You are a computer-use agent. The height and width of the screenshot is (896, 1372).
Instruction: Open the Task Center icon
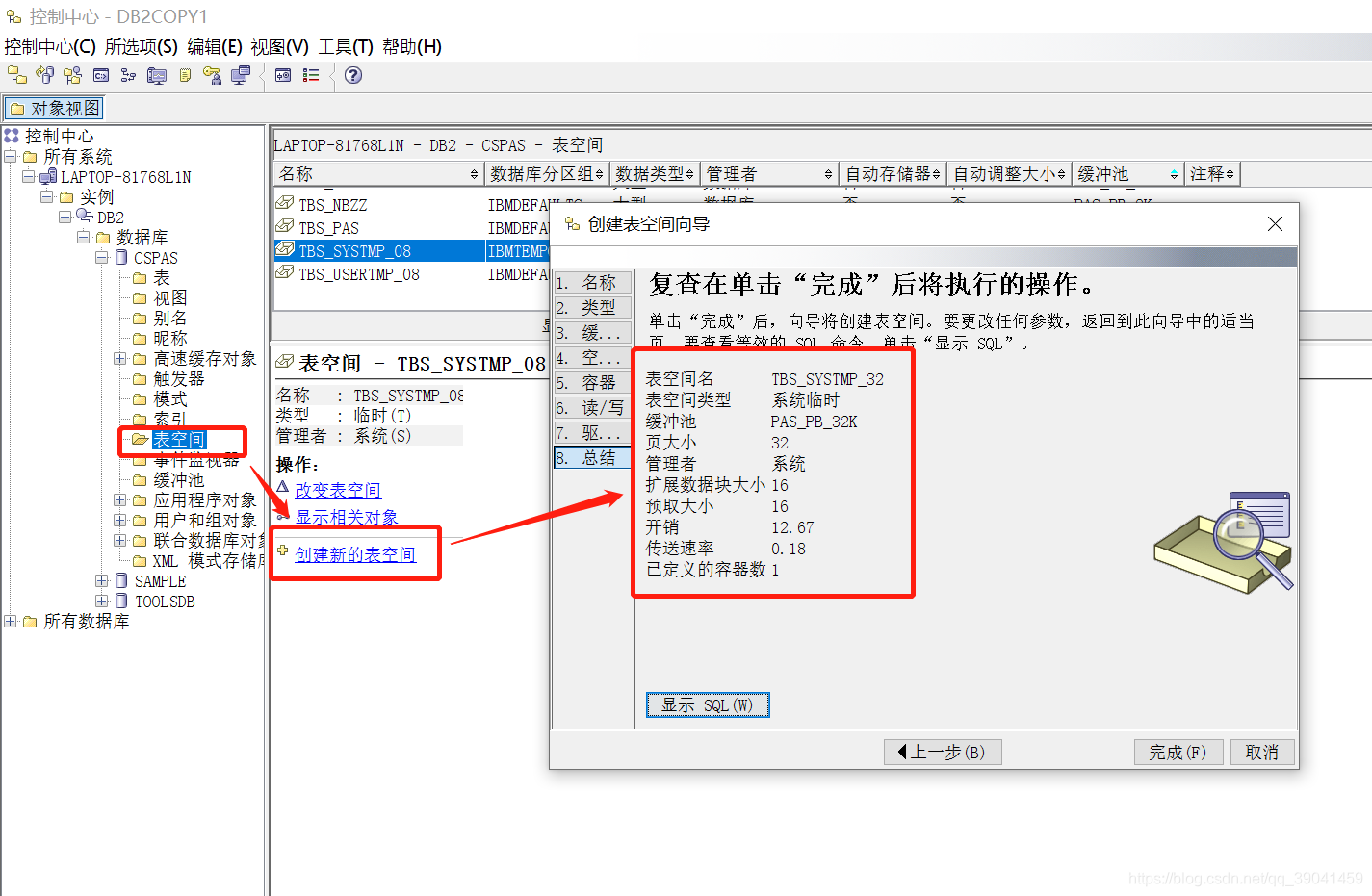click(x=129, y=74)
